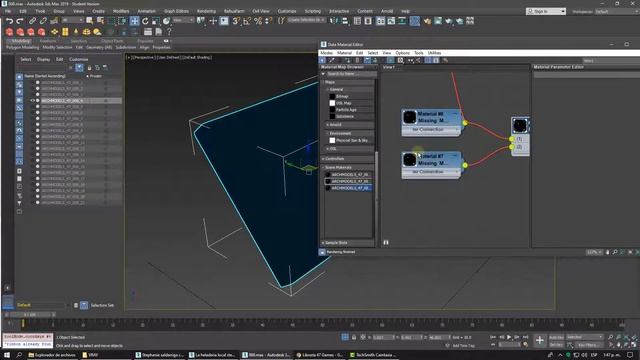The image size is (640, 360).
Task: Click the time slider handle on the timeline
Action: point(29,315)
